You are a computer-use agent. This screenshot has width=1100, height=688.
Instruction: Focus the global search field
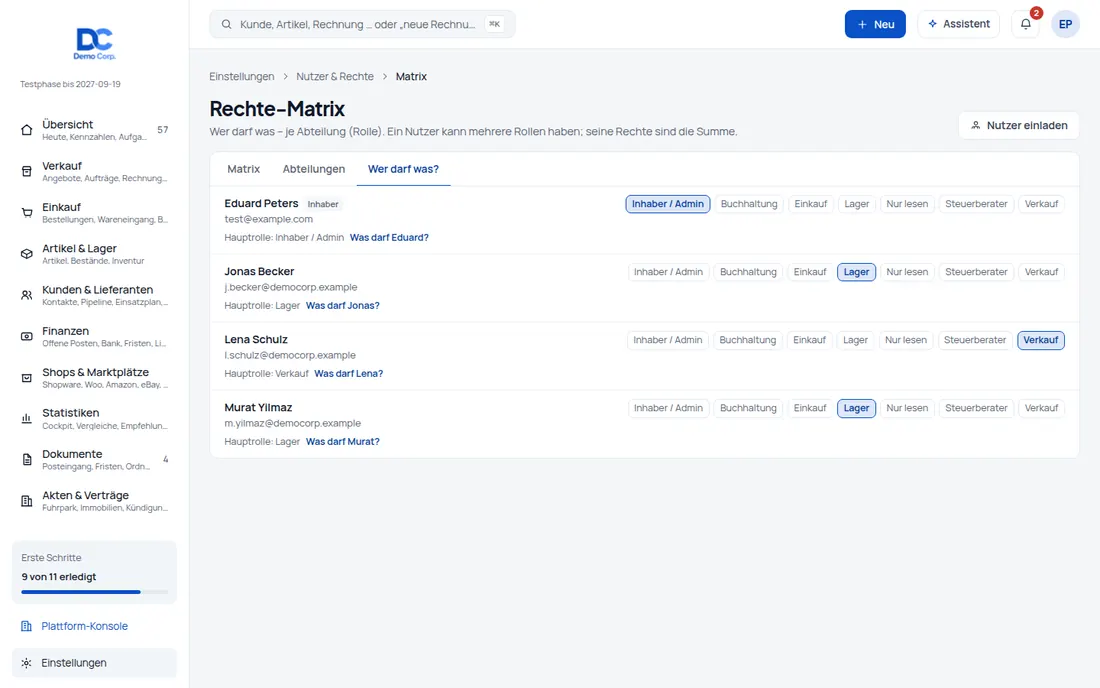tap(362, 25)
